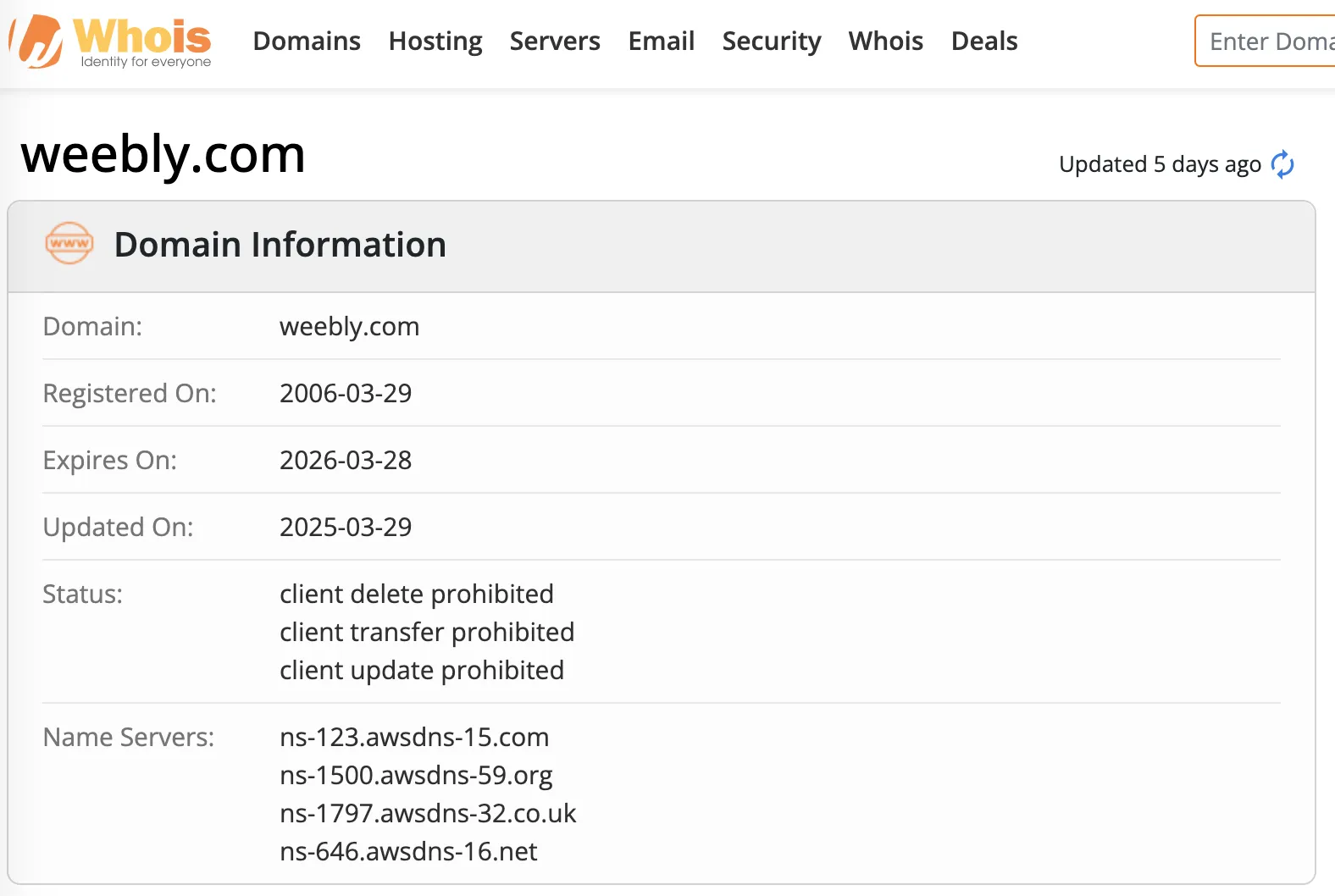The height and width of the screenshot is (896, 1335).
Task: Click the 'Registered On:' label
Action: 130,393
